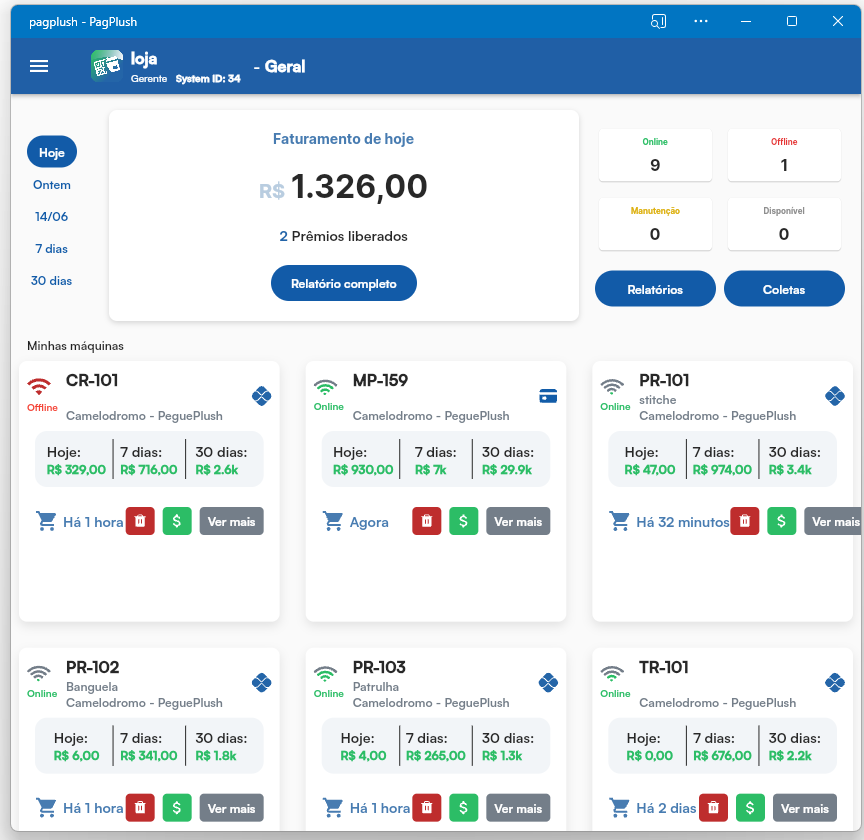Click the green dollar icon on MP-159

(x=463, y=521)
